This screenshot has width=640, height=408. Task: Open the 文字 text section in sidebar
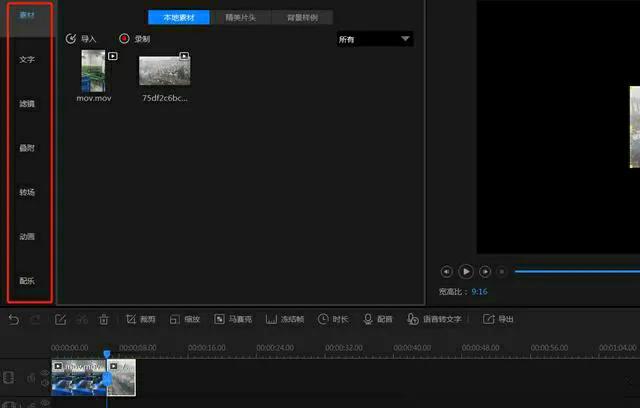pyautogui.click(x=27, y=60)
